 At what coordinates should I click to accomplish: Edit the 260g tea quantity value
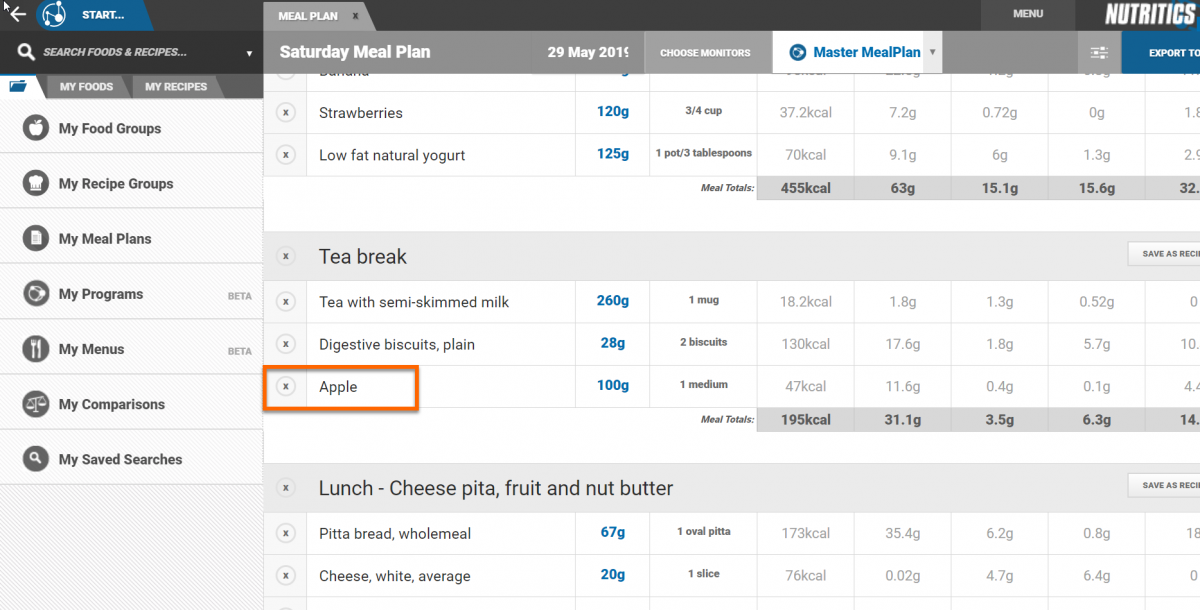pos(613,301)
